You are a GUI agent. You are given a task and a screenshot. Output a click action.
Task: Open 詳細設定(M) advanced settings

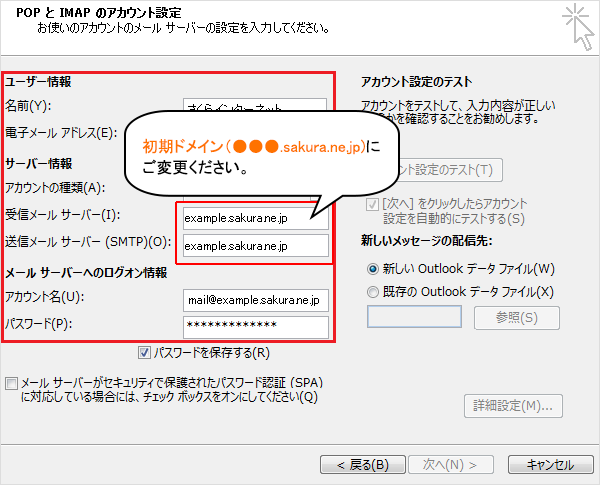tap(512, 405)
